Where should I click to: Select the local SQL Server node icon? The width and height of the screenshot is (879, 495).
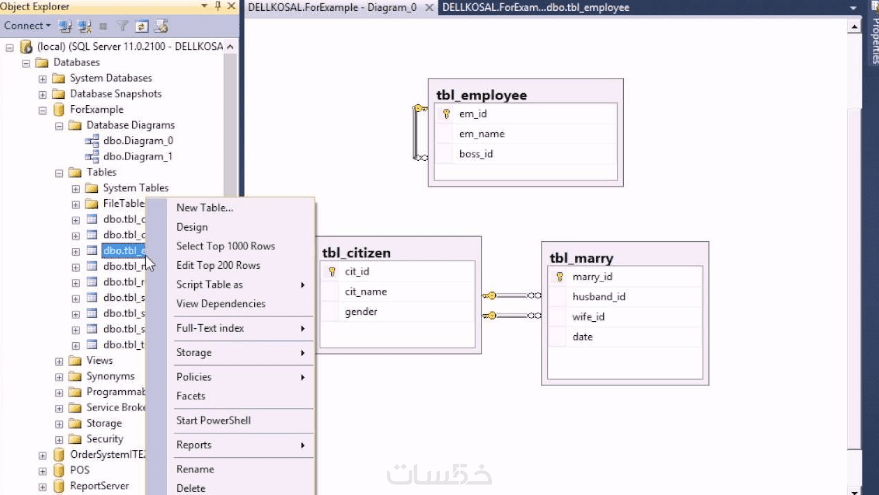pyautogui.click(x=26, y=47)
